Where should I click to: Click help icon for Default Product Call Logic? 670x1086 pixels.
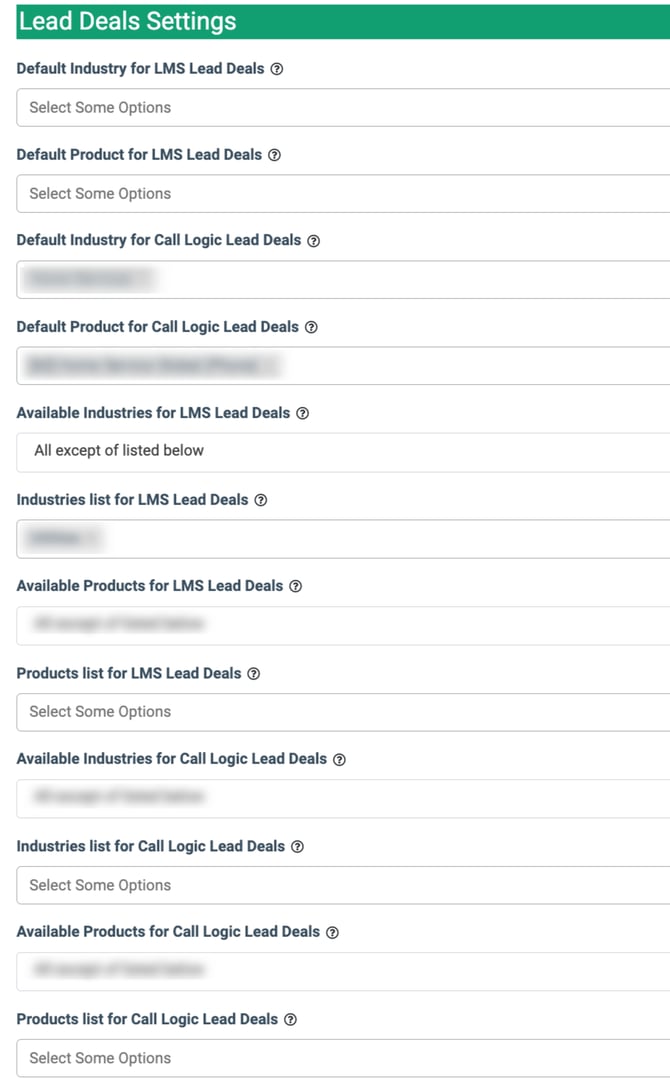[311, 327]
